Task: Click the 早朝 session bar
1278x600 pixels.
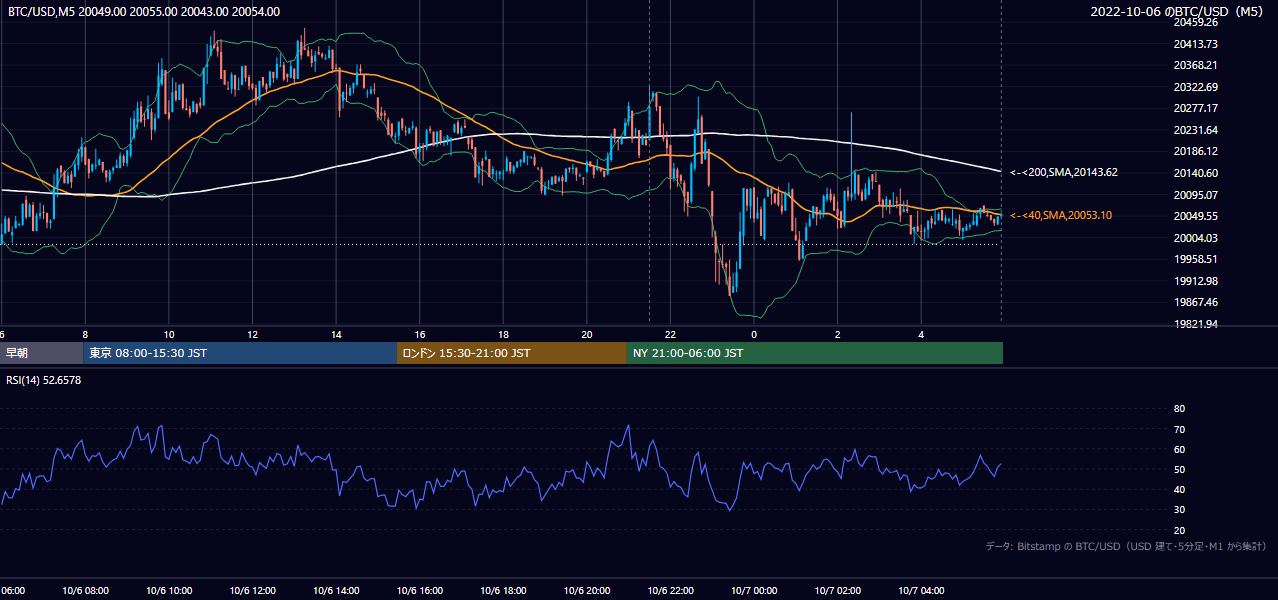Action: coord(41,353)
